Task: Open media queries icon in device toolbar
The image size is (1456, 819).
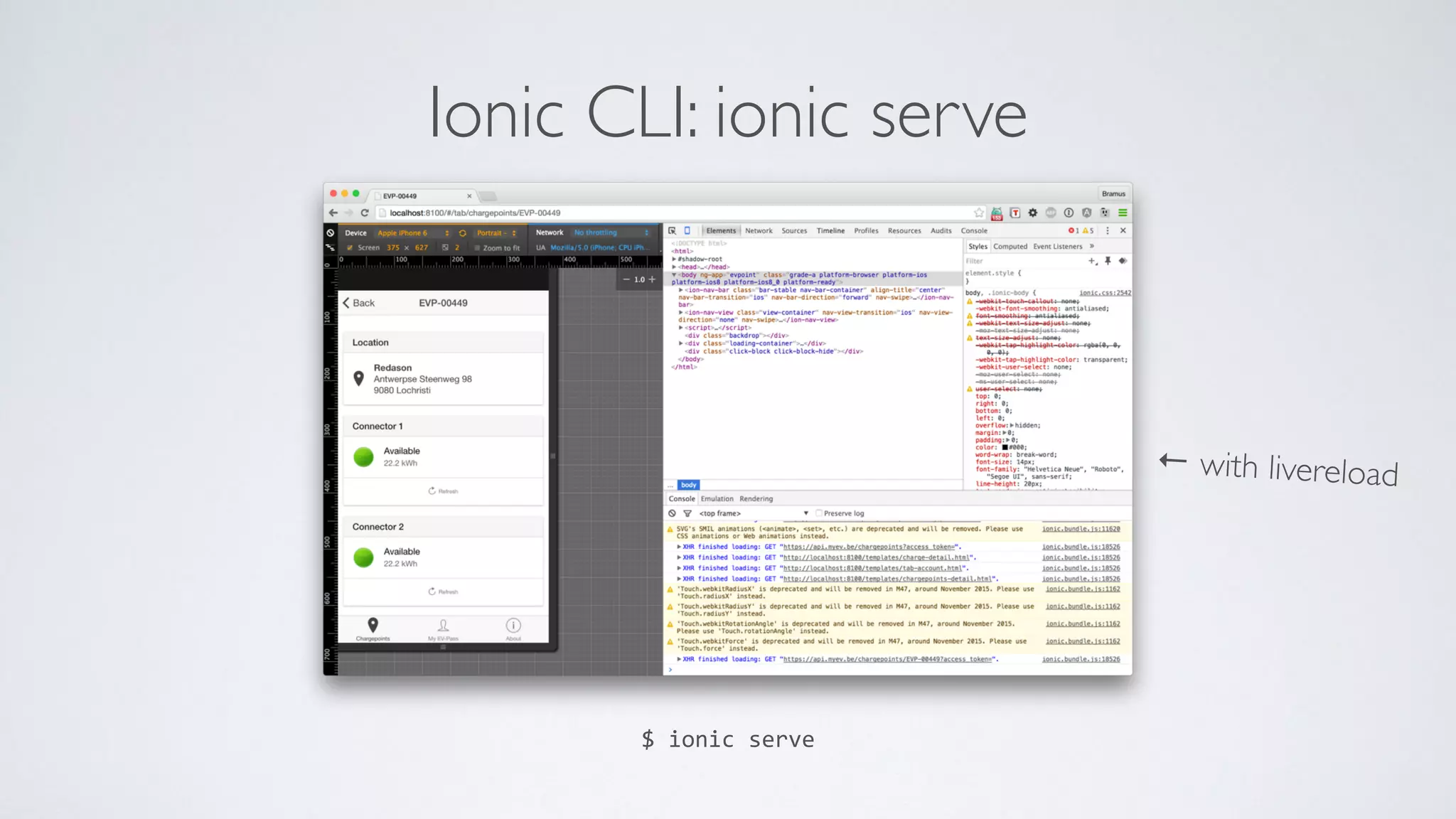Action: pos(330,247)
